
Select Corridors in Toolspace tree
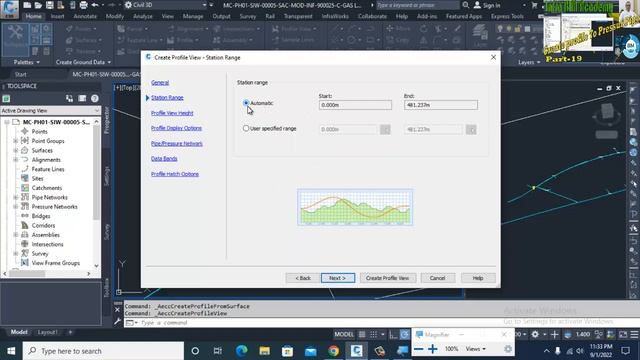click(43, 225)
